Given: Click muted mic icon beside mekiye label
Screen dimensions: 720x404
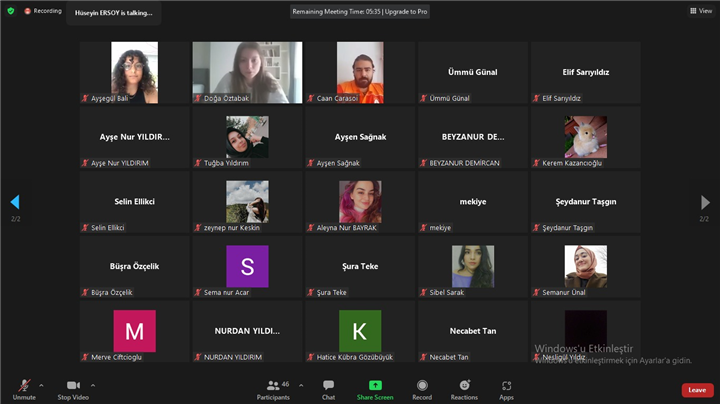Looking at the screenshot, I should coord(424,228).
